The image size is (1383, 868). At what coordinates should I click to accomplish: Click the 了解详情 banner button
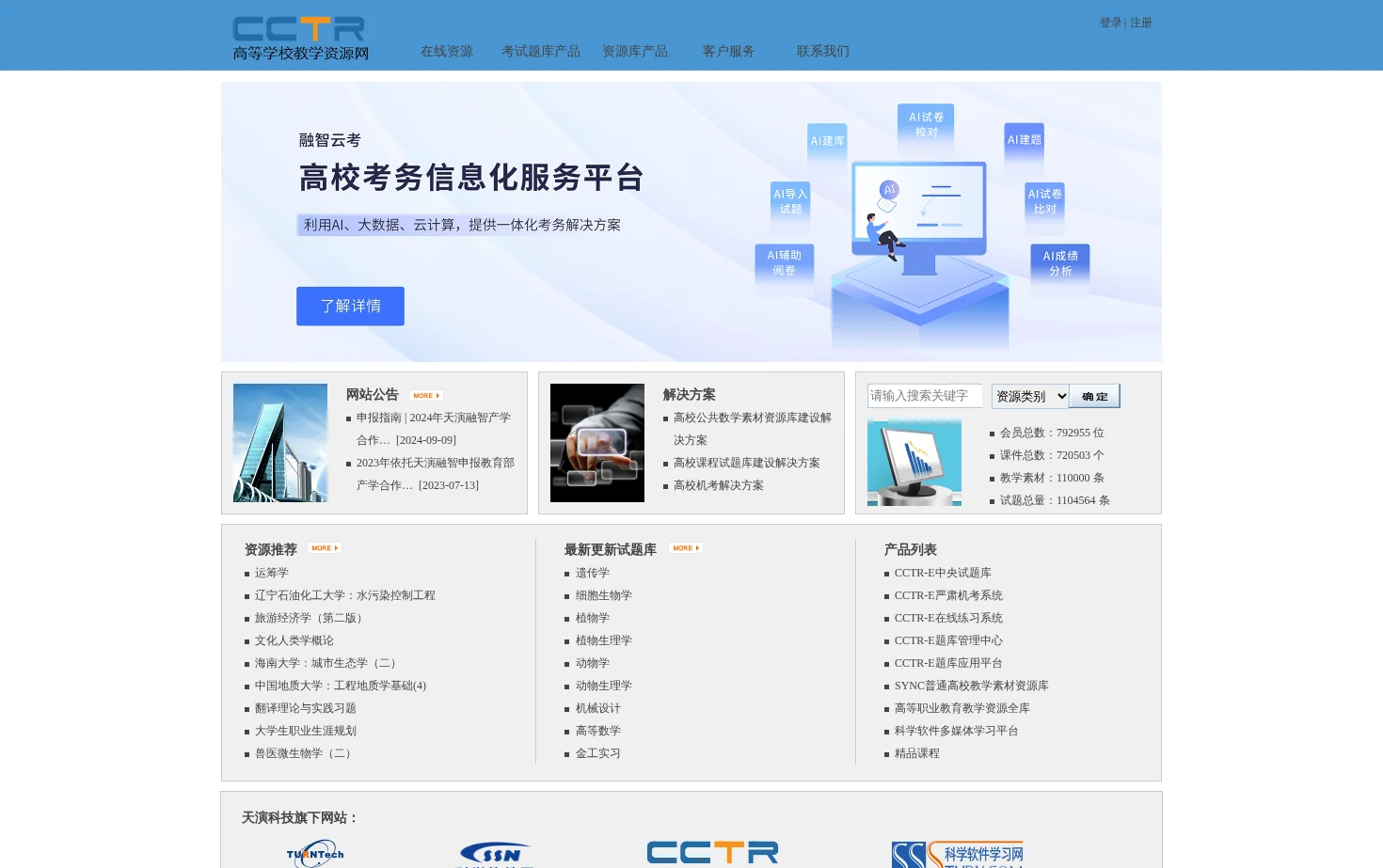350,307
